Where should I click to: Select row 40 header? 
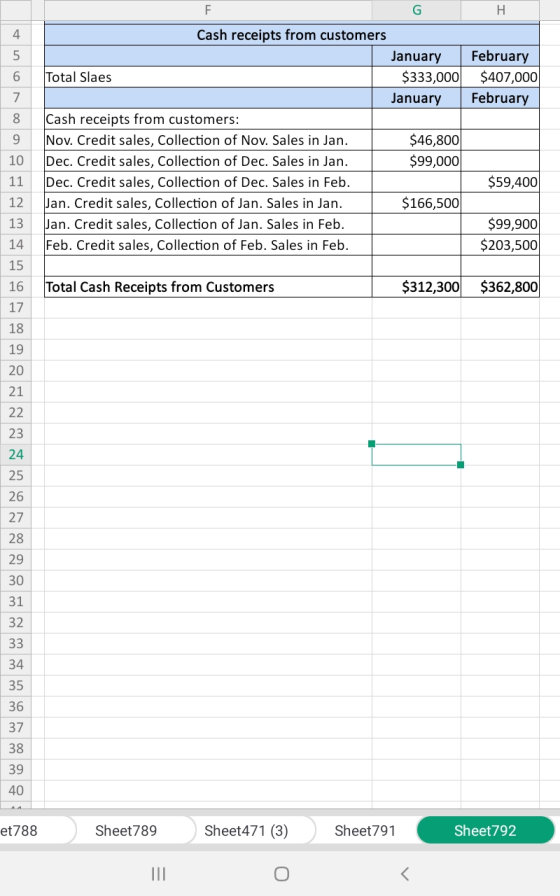click(16, 791)
